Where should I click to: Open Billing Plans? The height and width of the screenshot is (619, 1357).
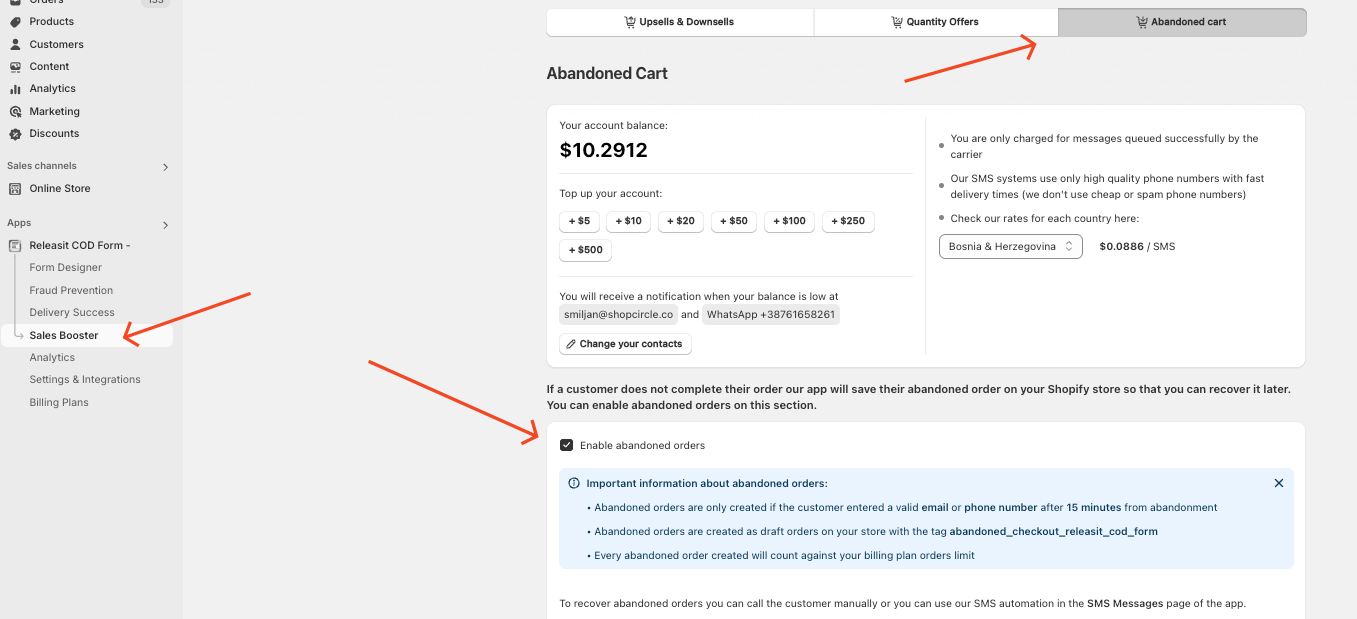[x=59, y=402]
